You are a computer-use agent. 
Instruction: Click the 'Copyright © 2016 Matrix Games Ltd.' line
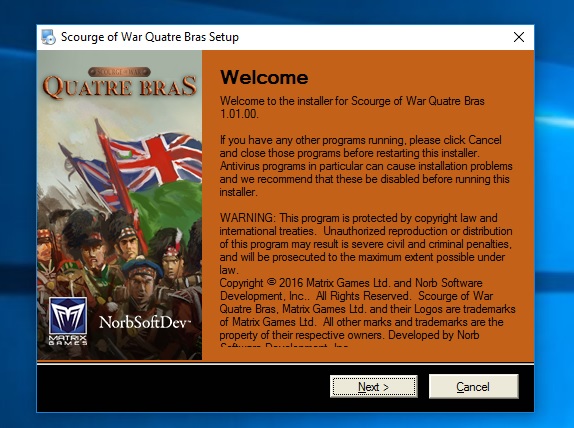[x=351, y=283]
